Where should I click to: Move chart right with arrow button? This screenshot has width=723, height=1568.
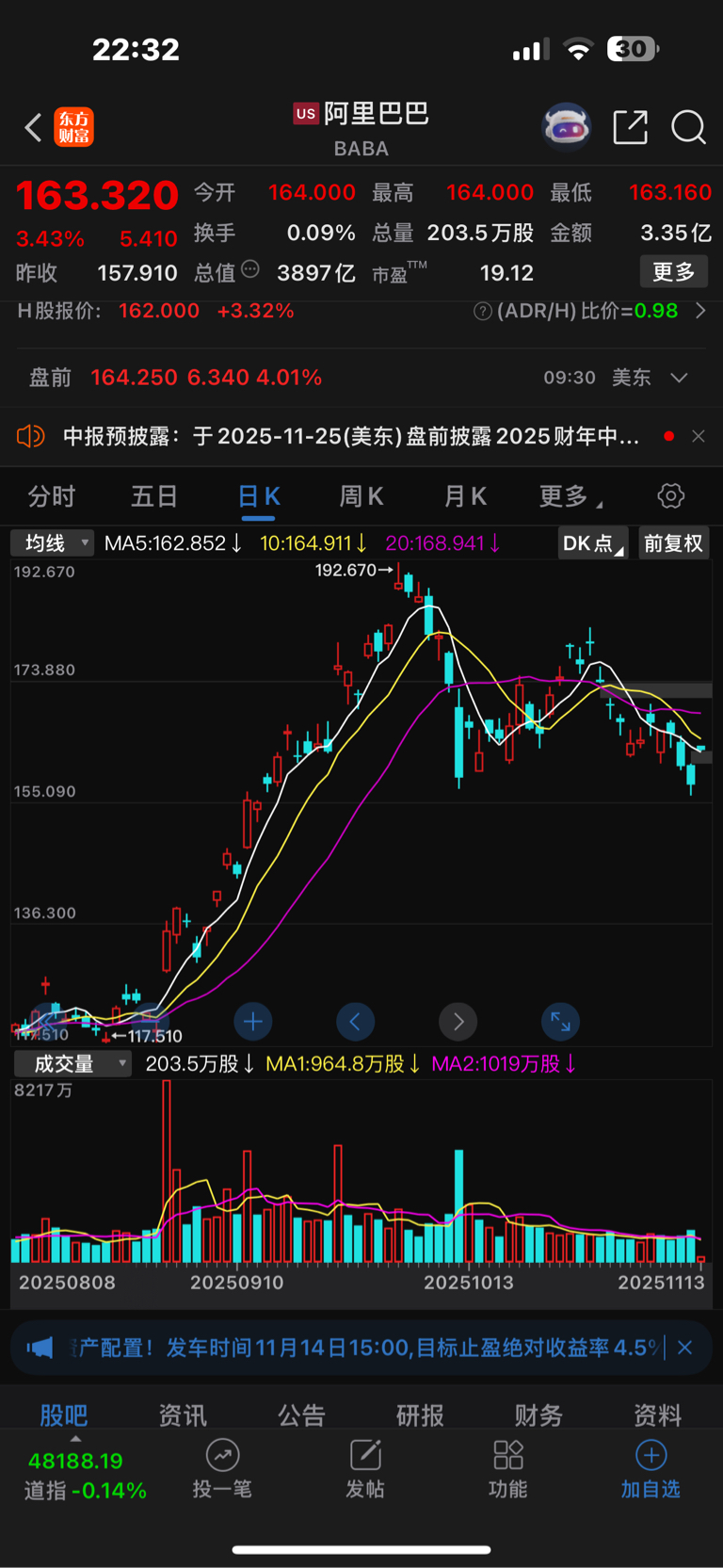(x=458, y=1021)
